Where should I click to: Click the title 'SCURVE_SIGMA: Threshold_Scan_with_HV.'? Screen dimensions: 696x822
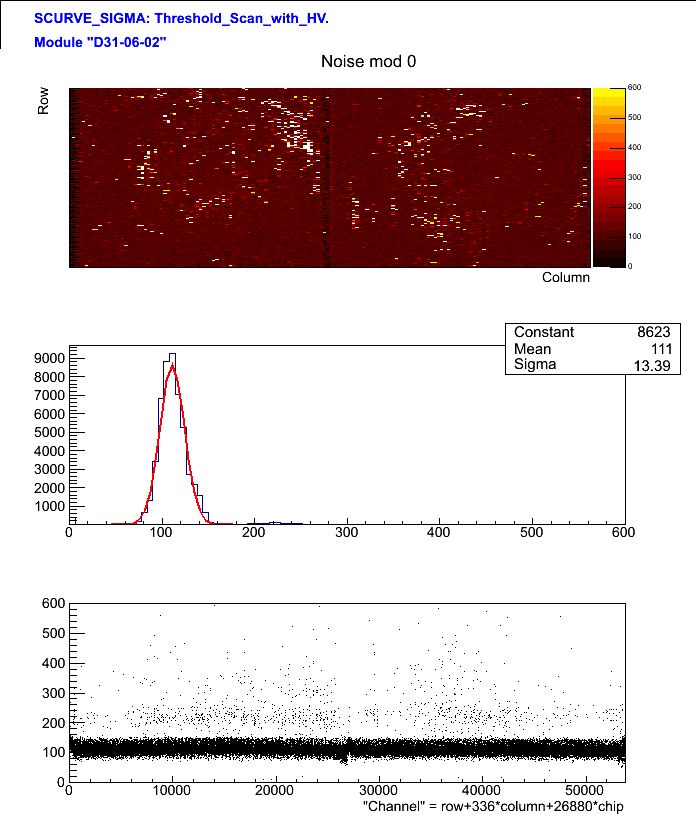coord(181,18)
